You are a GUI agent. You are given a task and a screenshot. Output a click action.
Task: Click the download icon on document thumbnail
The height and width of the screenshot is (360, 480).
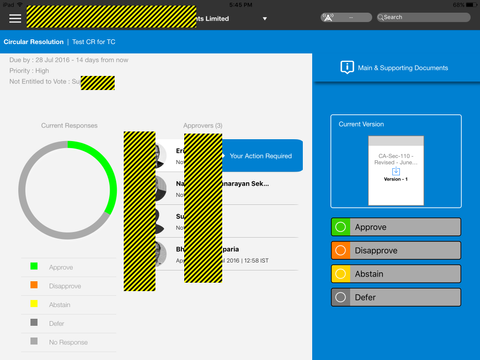(x=396, y=171)
